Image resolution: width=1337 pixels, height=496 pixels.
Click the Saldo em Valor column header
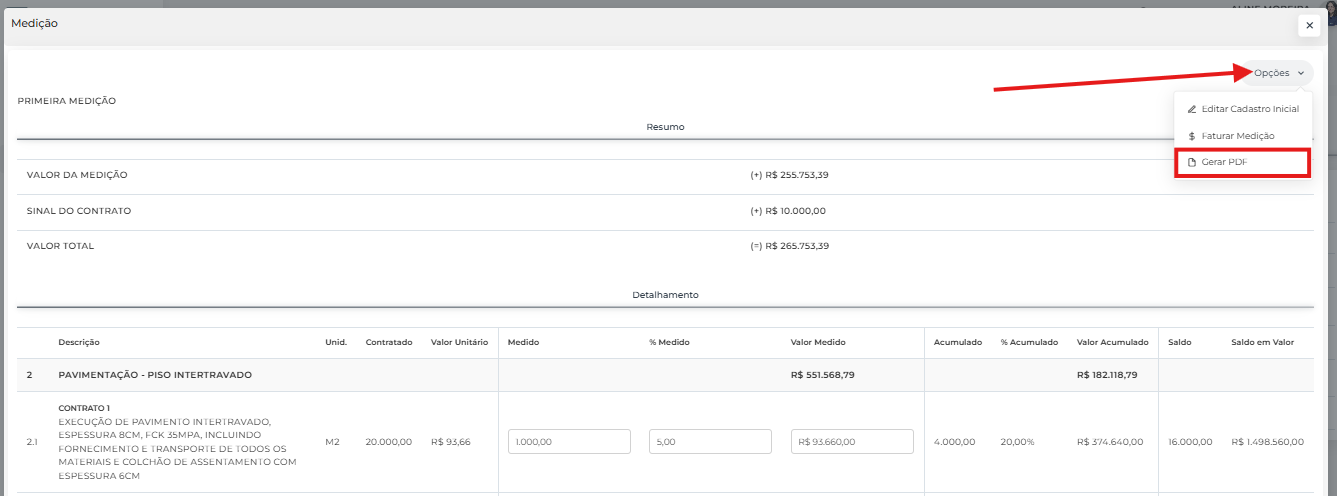pos(1262,342)
